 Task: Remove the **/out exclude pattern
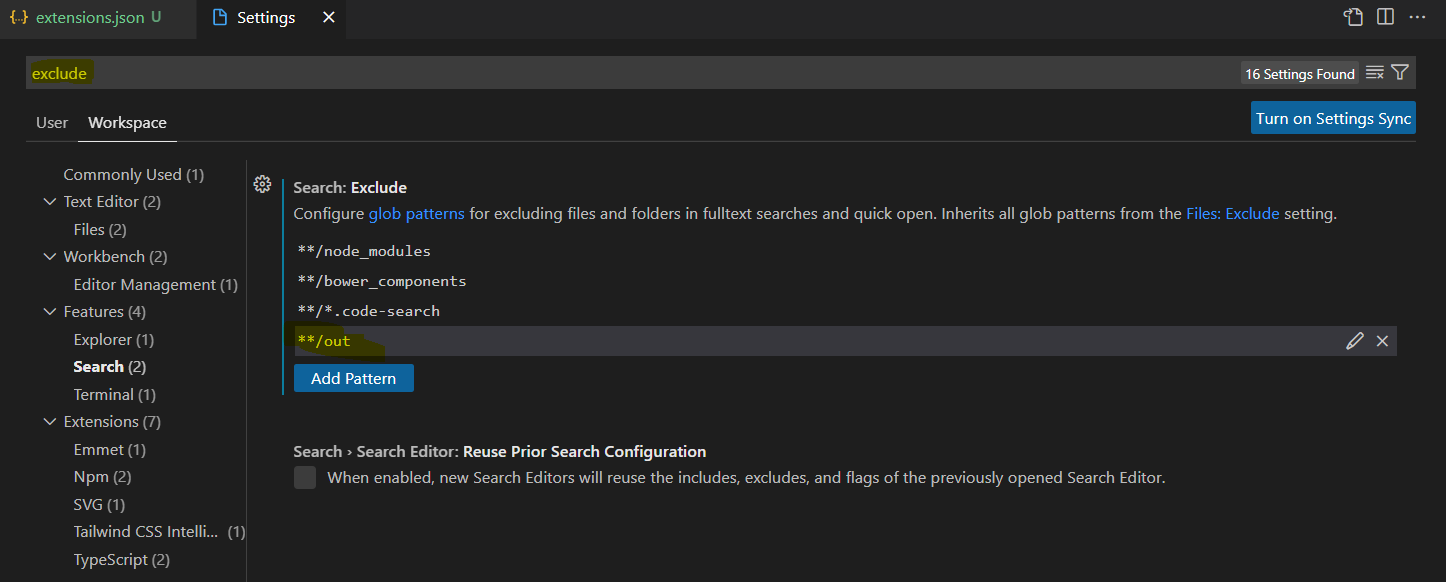(x=1382, y=341)
